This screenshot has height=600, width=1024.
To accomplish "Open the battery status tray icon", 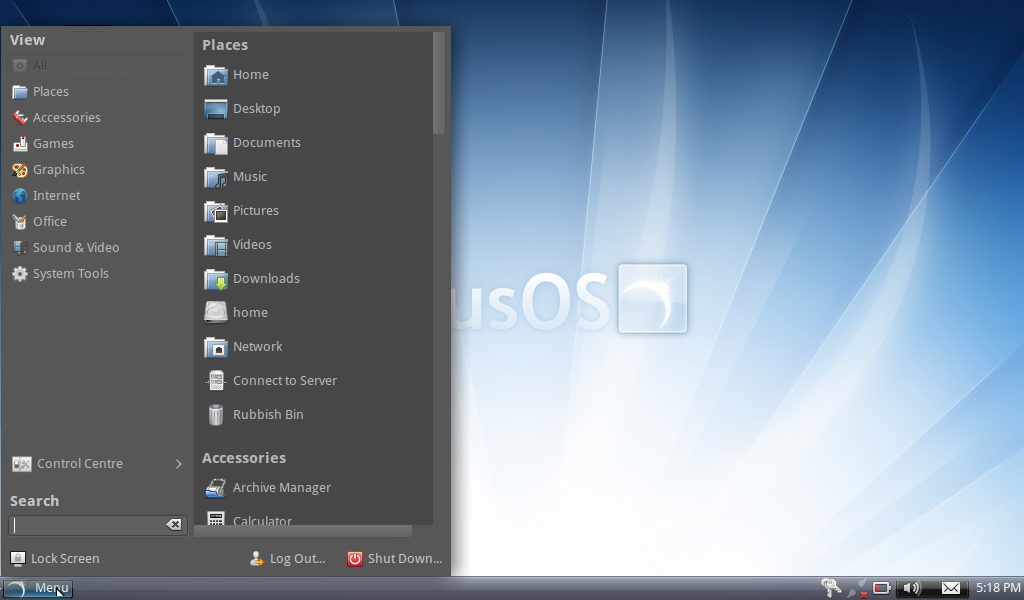I will click(x=882, y=588).
